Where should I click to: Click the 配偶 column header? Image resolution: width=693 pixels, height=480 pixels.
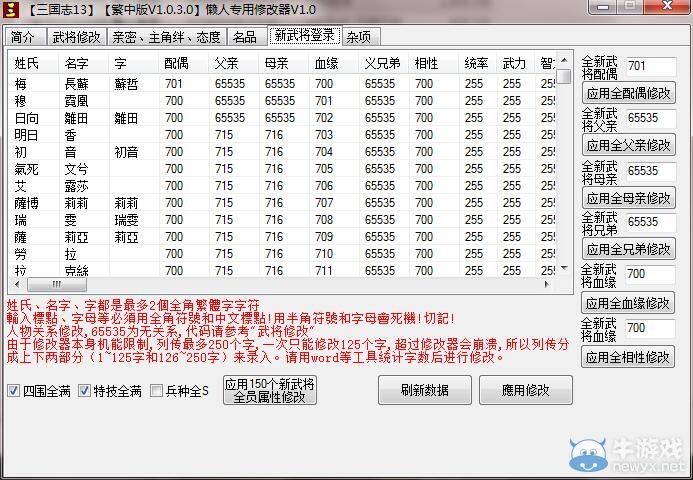184,63
